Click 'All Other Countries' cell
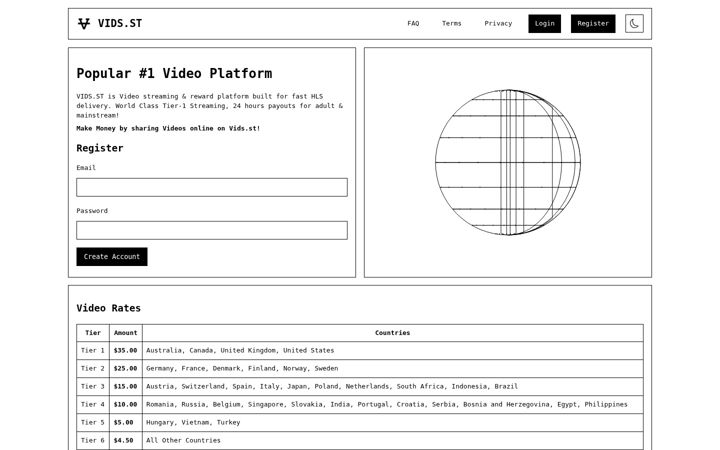Viewport: 720px width, 450px height. (x=393, y=440)
